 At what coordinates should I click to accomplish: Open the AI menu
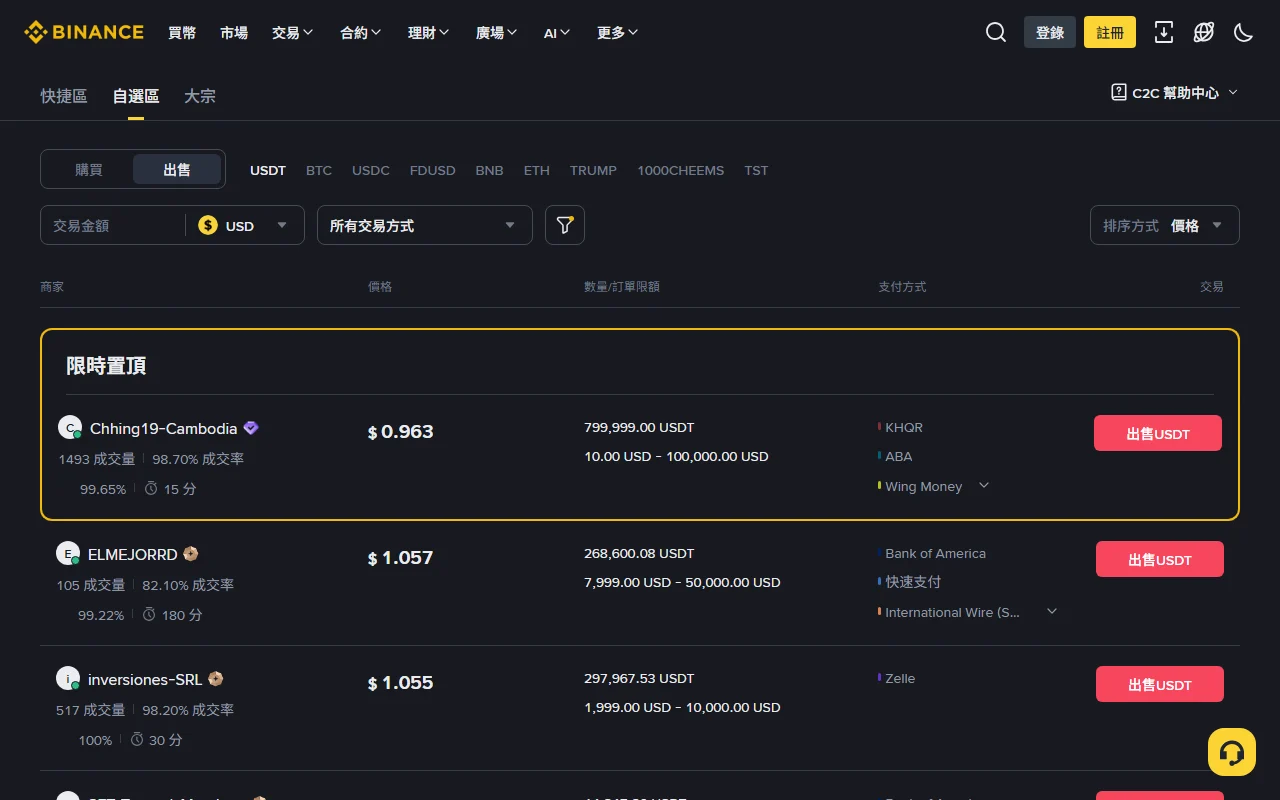point(557,32)
